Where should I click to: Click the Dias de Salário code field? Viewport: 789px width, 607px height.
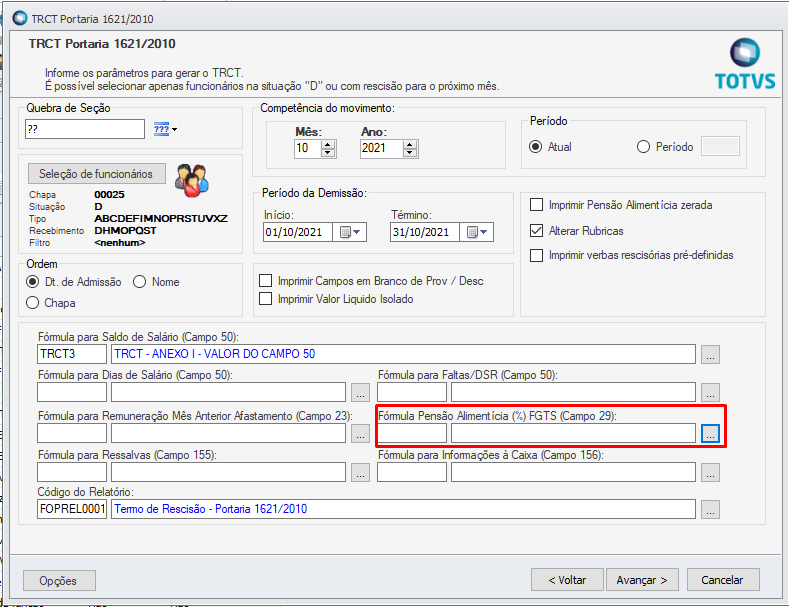[x=72, y=392]
